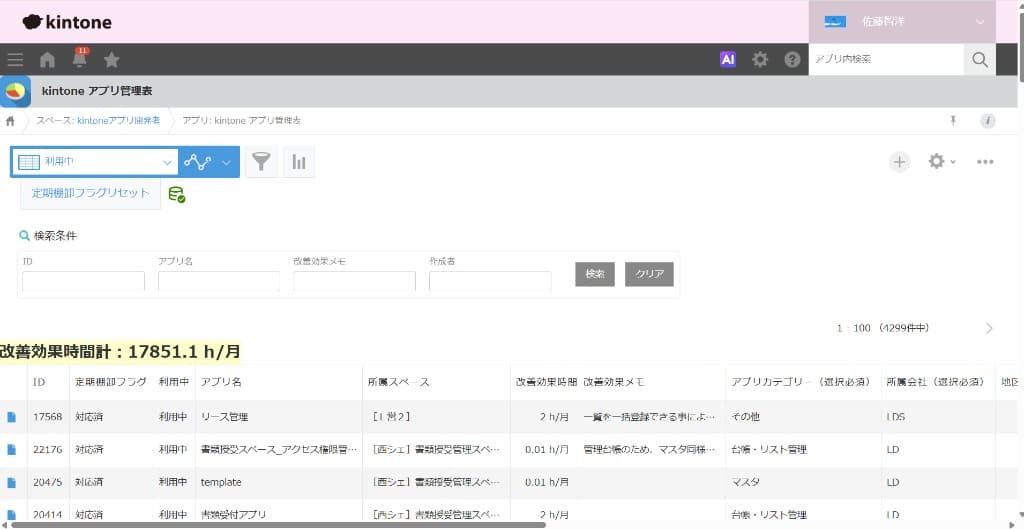Open record 20475 detail icon
Viewport: 1024px width, 529px height.
[x=12, y=482]
